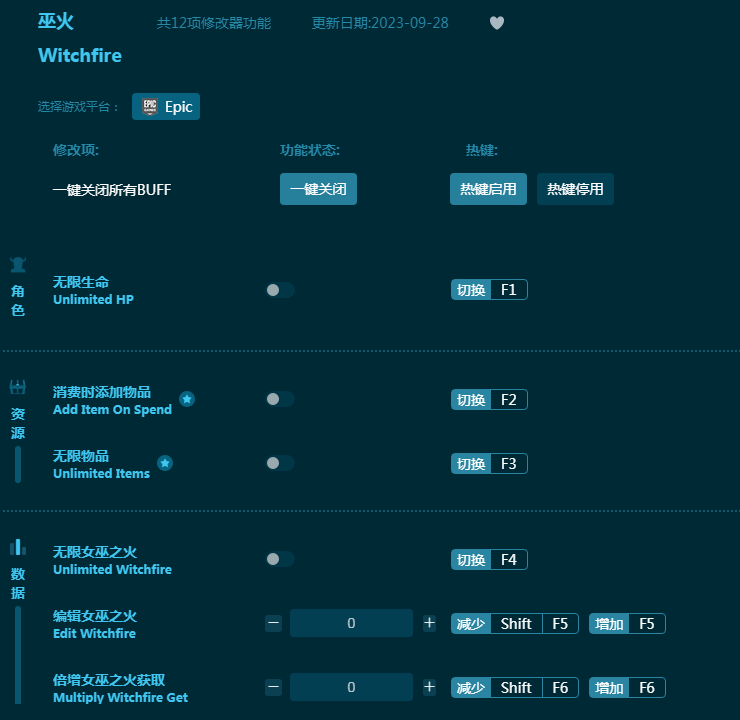740x720 pixels.
Task: Toggle Unlimited HP switch
Action: [279, 290]
